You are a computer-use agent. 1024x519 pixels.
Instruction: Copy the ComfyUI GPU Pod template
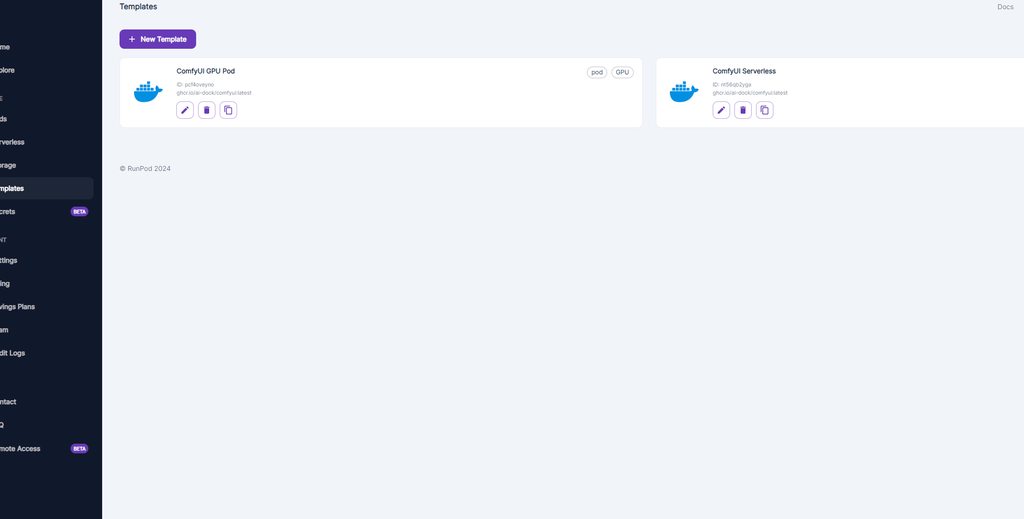[228, 110]
